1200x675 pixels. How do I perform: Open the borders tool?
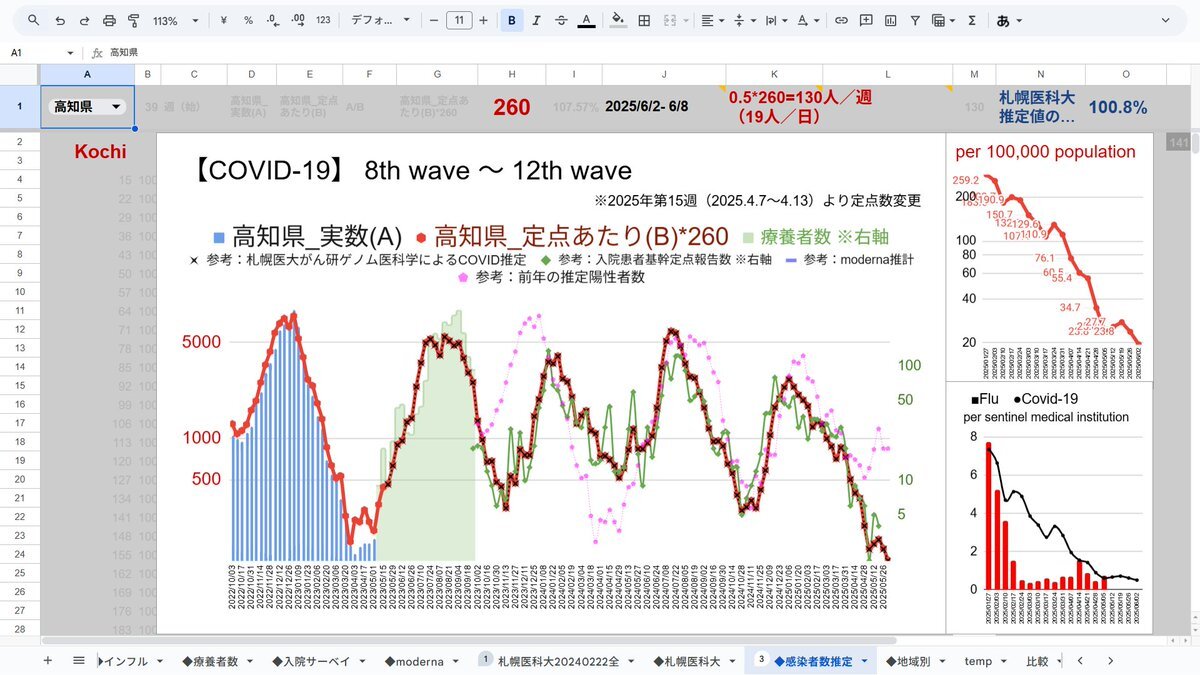pyautogui.click(x=644, y=20)
